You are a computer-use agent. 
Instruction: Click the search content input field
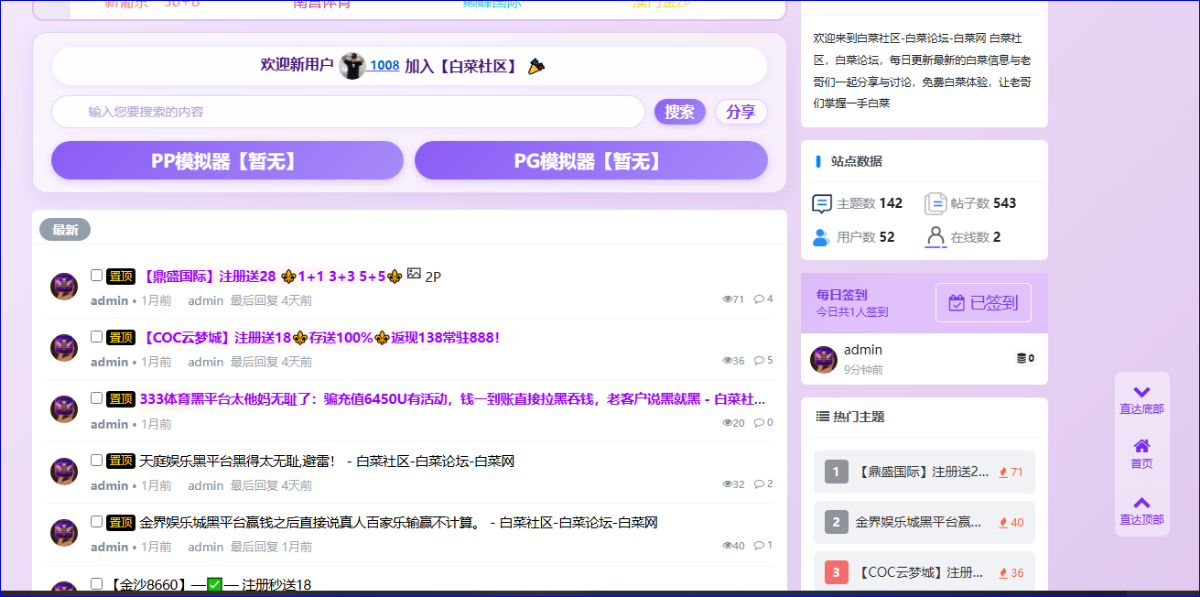tap(348, 112)
